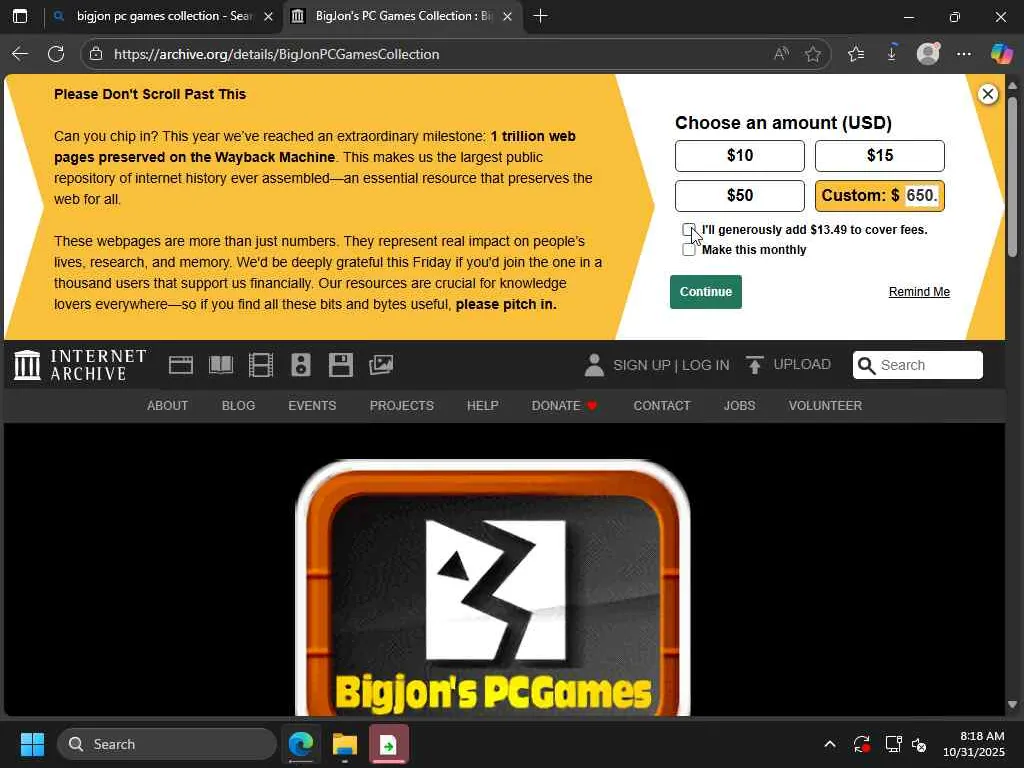Close the donation banner
Image resolution: width=1024 pixels, height=768 pixels.
[987, 94]
